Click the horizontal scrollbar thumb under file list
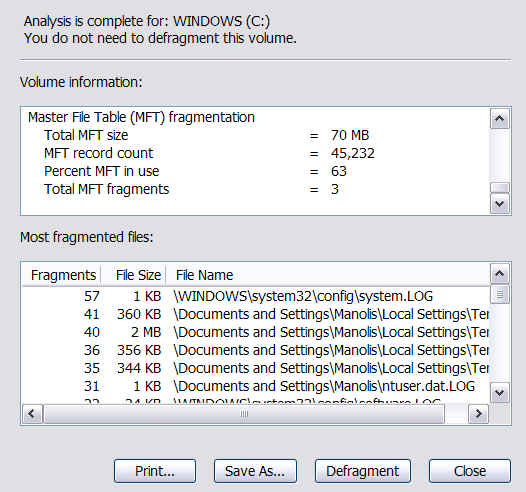Viewport: 526px width, 492px height. 244,414
